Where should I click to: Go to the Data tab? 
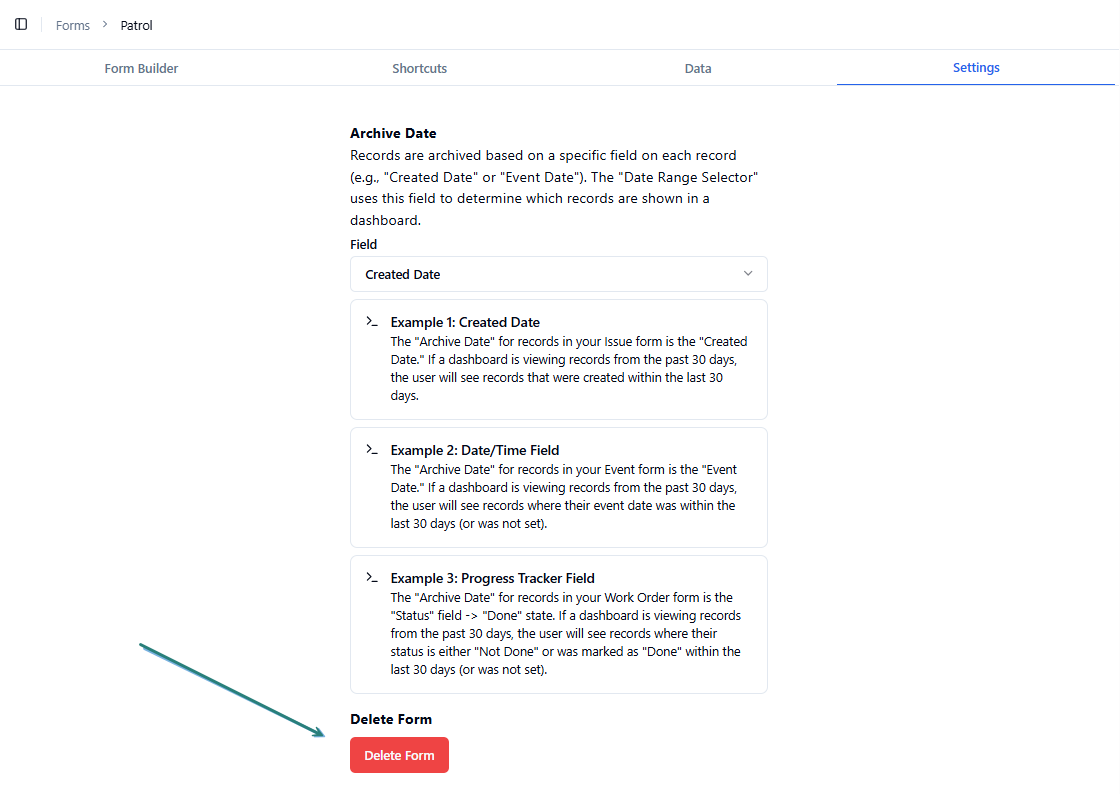coord(698,68)
